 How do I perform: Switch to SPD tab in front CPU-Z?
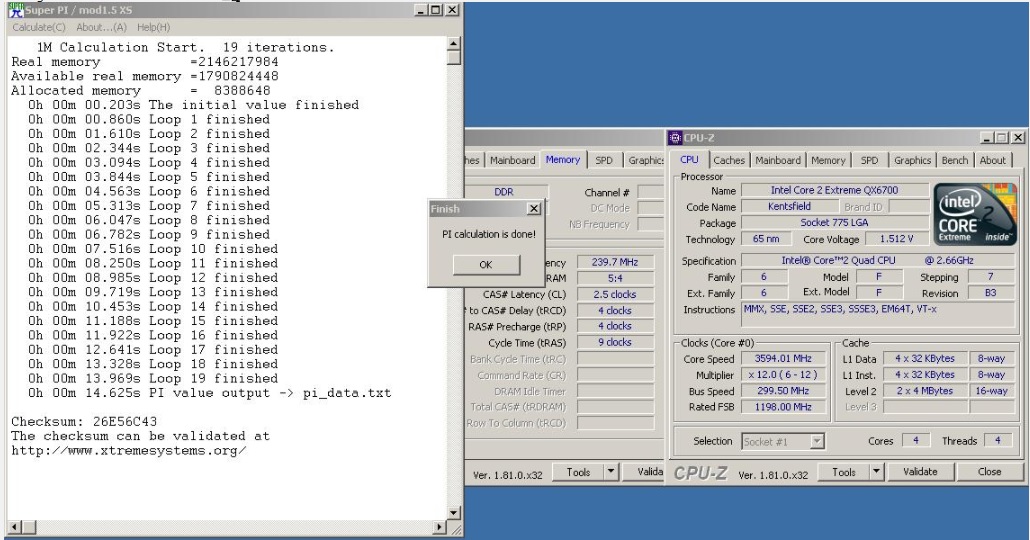point(869,160)
